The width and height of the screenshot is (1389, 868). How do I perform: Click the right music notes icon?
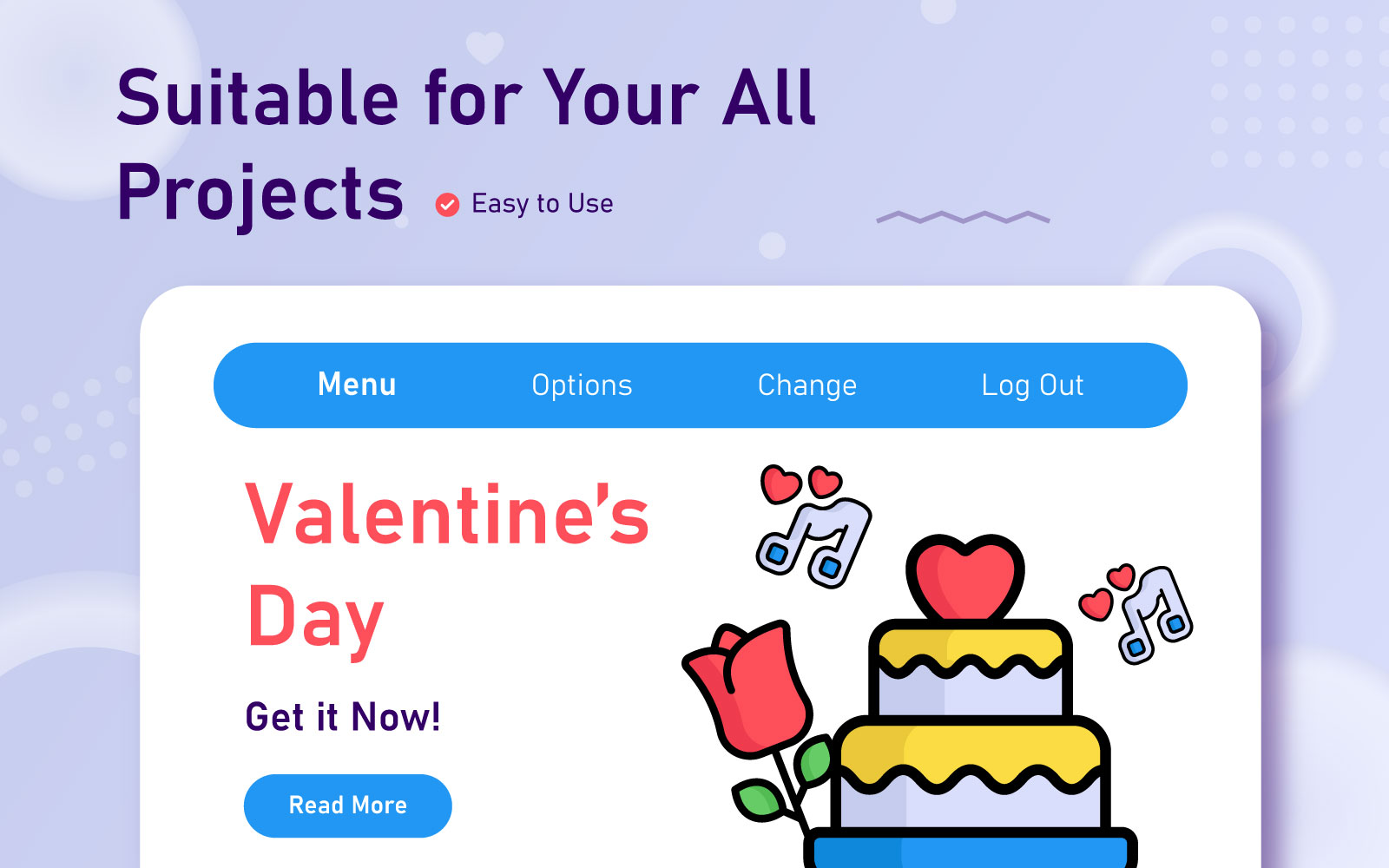click(x=1155, y=615)
